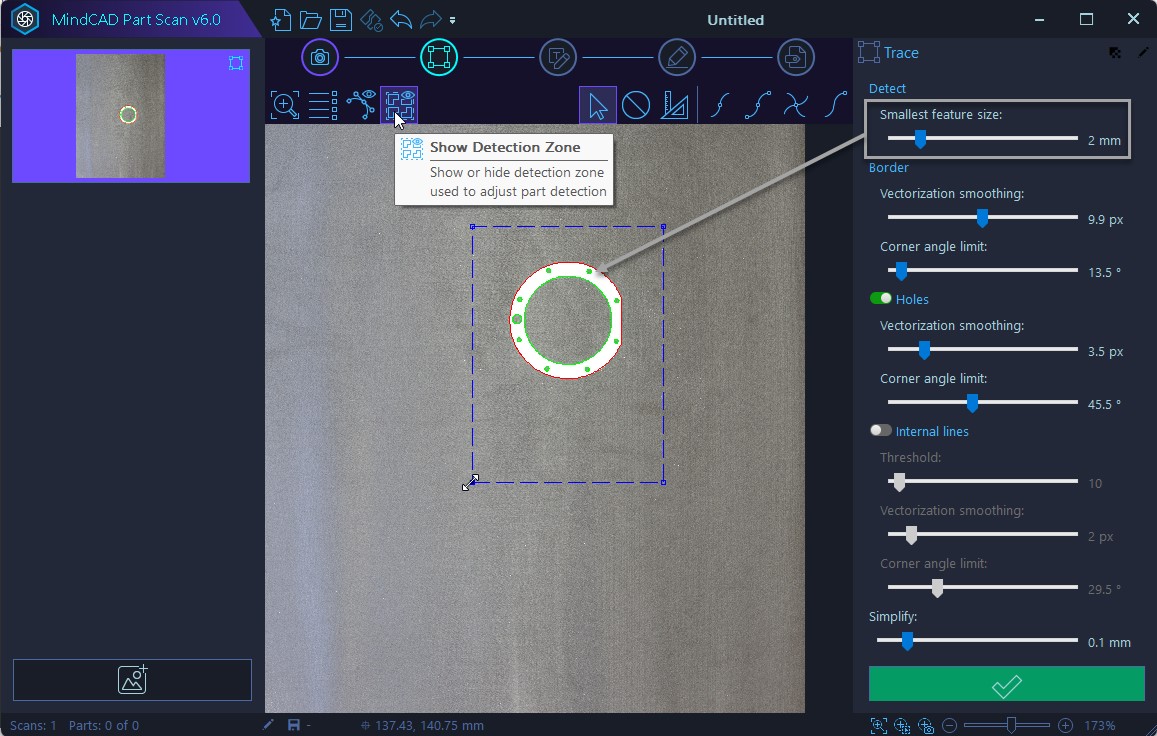The width and height of the screenshot is (1157, 736).
Task: Click the zoom to fit icon in status bar
Action: click(878, 725)
